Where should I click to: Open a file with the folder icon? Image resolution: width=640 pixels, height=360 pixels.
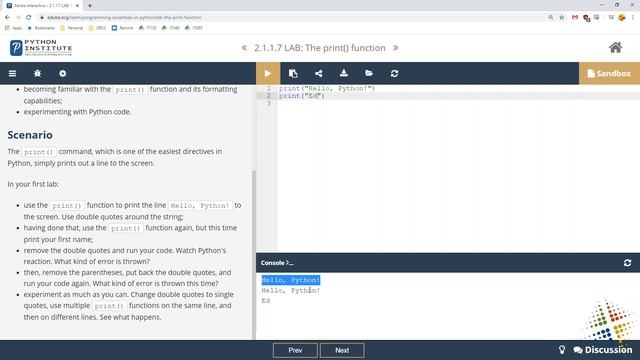[x=369, y=73]
